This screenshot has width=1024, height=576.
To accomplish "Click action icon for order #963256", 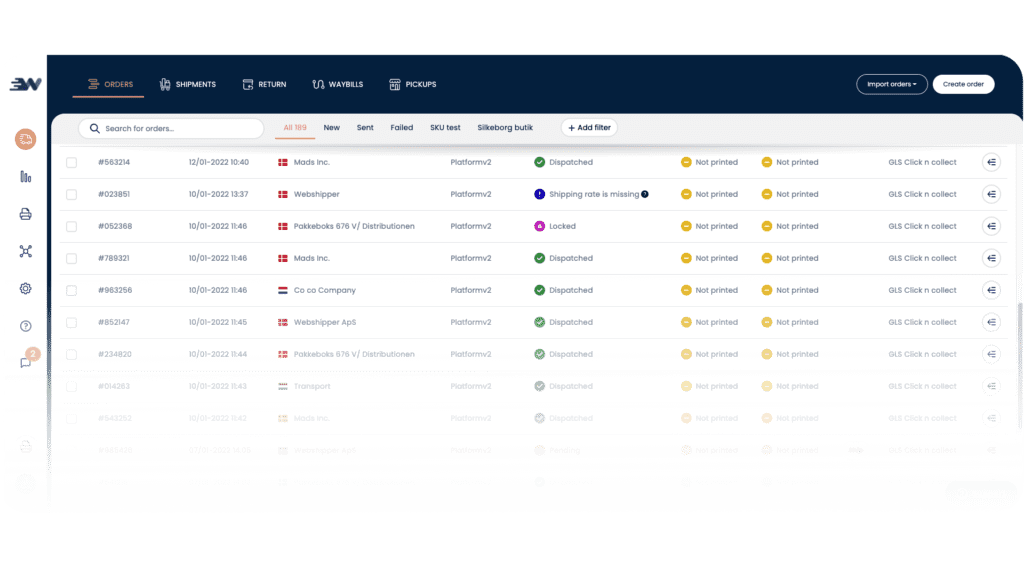I will pyautogui.click(x=991, y=290).
